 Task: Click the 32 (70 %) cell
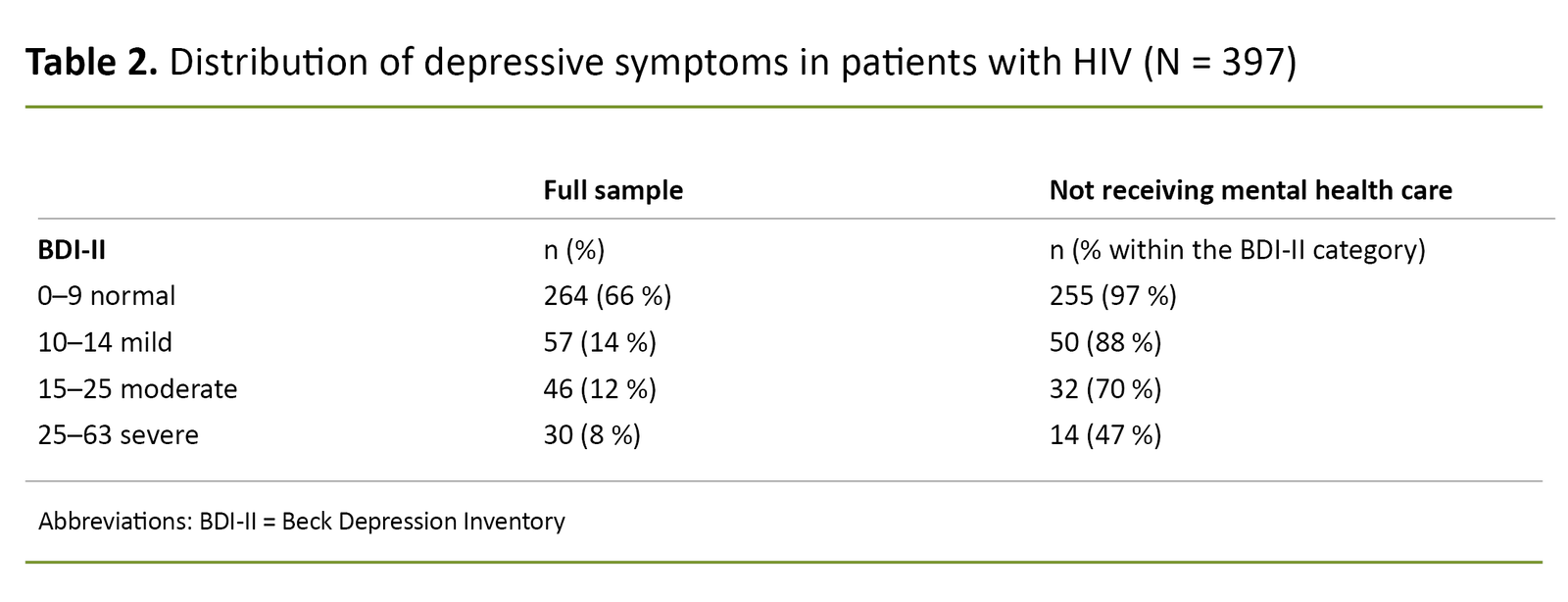pos(1105,389)
